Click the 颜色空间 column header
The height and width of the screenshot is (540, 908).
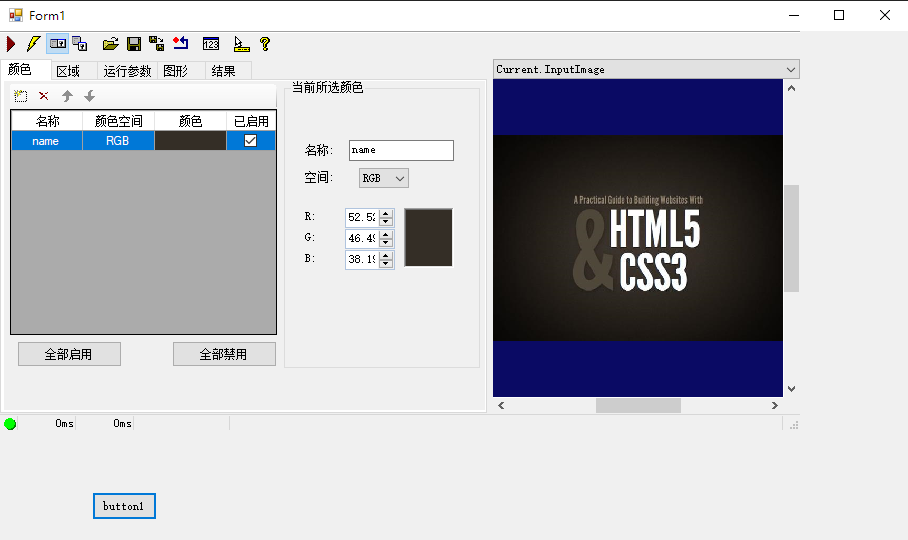[x=118, y=121]
